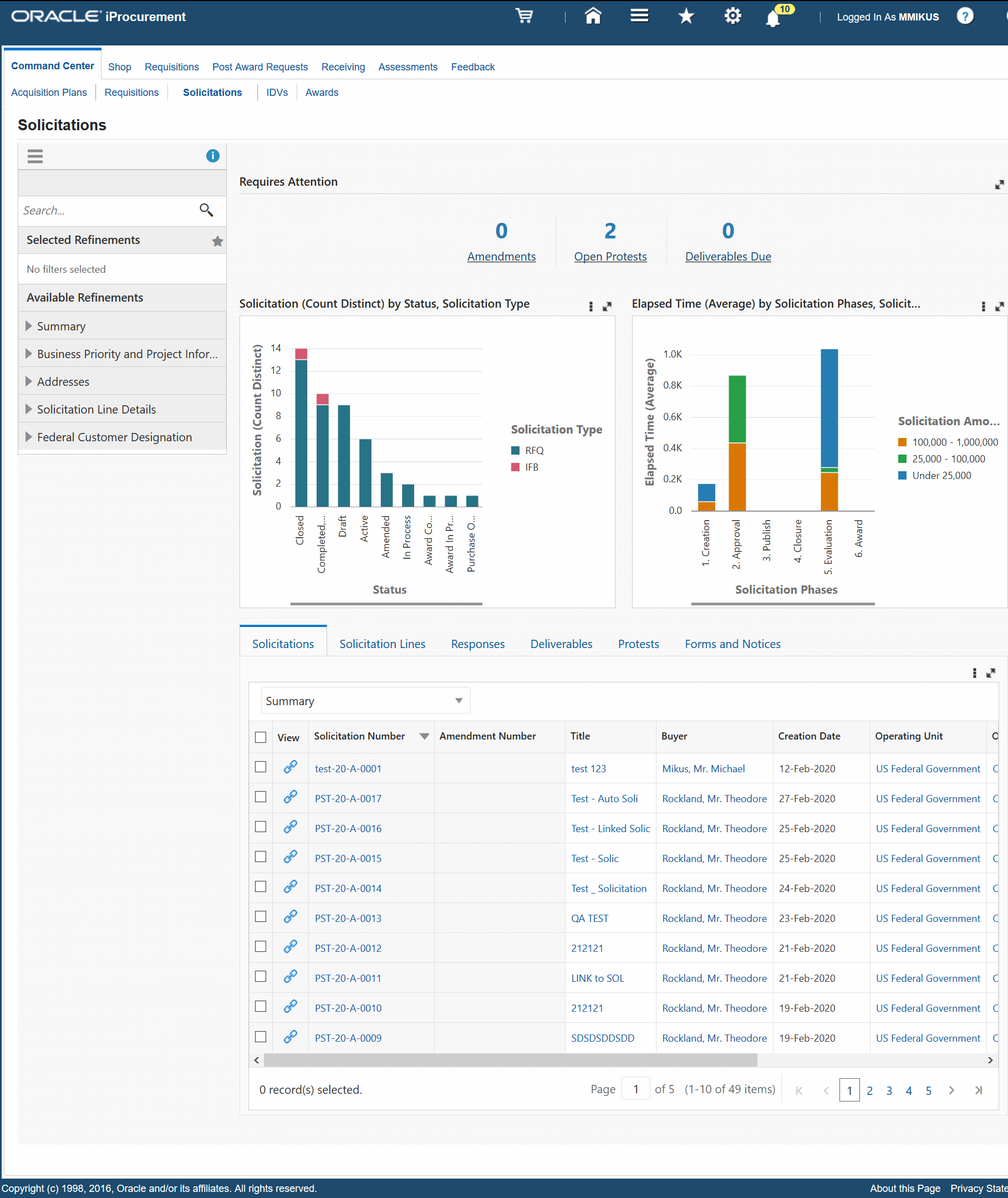Screen dimensions: 1008x1198
Task: Click view link icon for test-20-A-0001
Action: click(291, 767)
